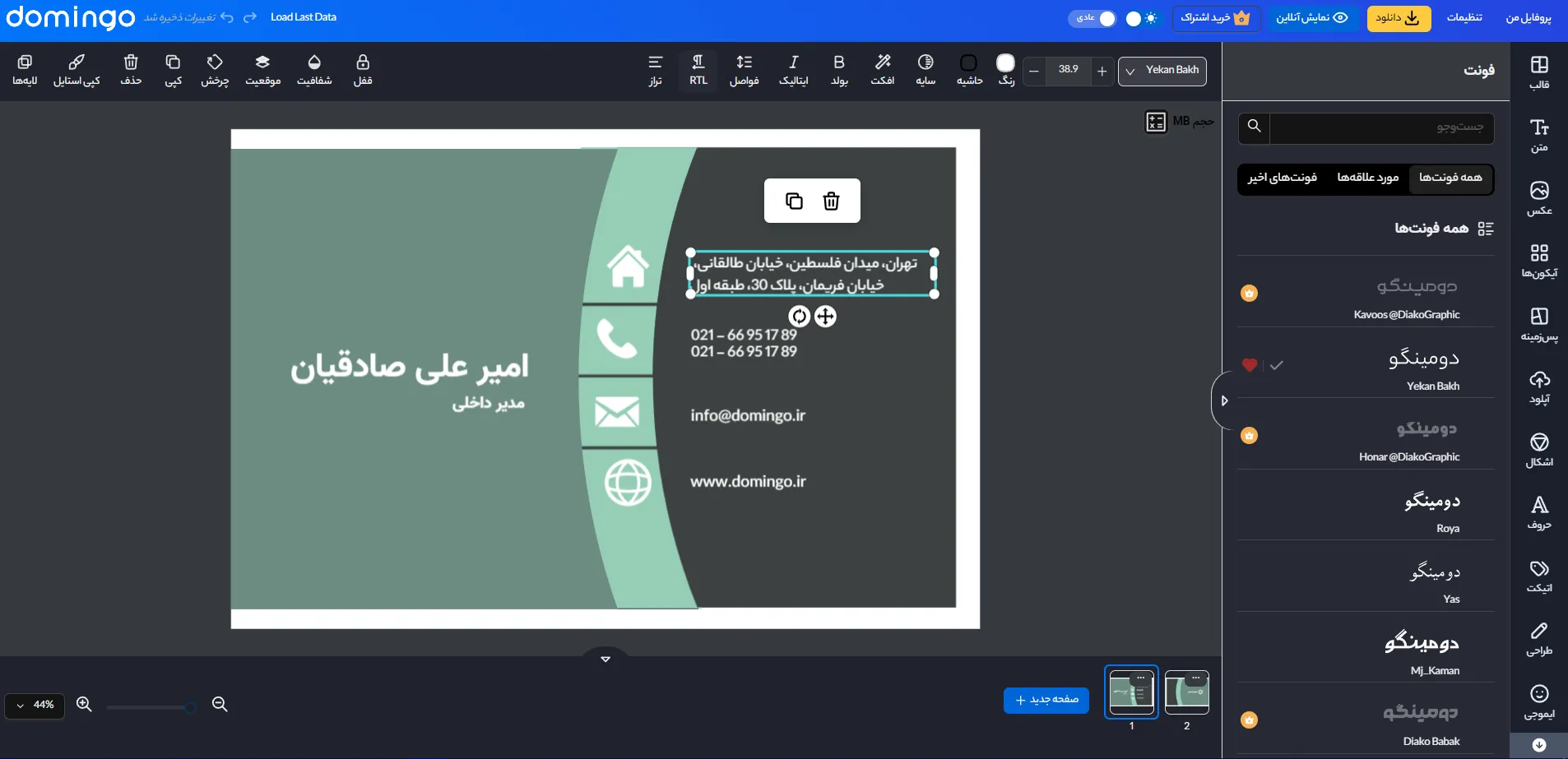Increase font size with plus button

coord(1102,72)
